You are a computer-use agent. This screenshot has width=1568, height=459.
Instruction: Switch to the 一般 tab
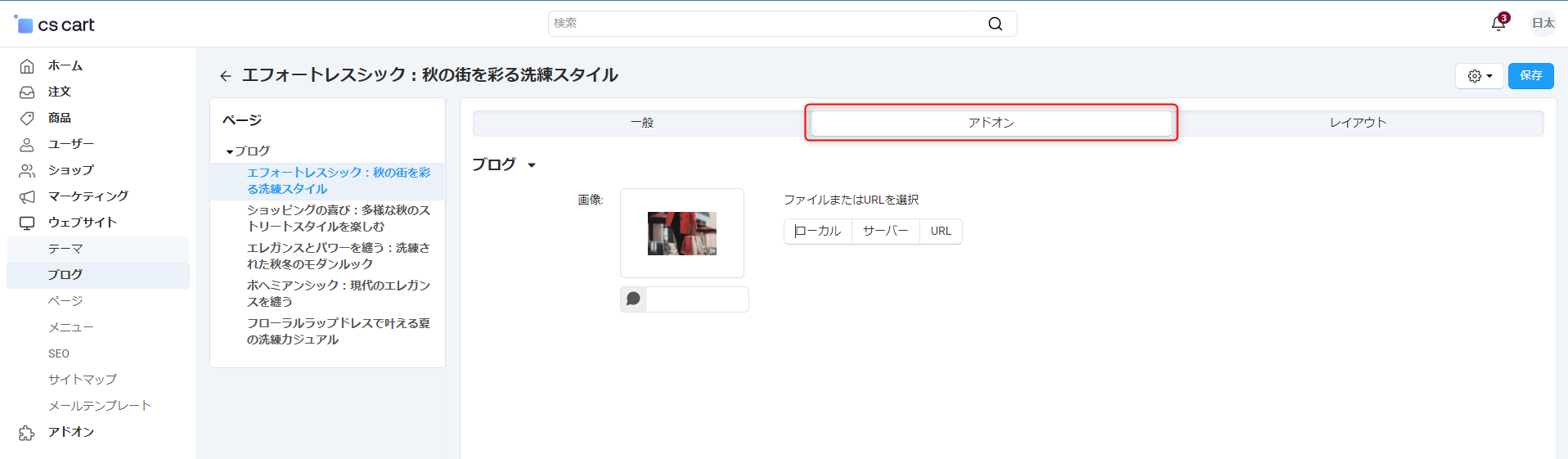pos(642,123)
